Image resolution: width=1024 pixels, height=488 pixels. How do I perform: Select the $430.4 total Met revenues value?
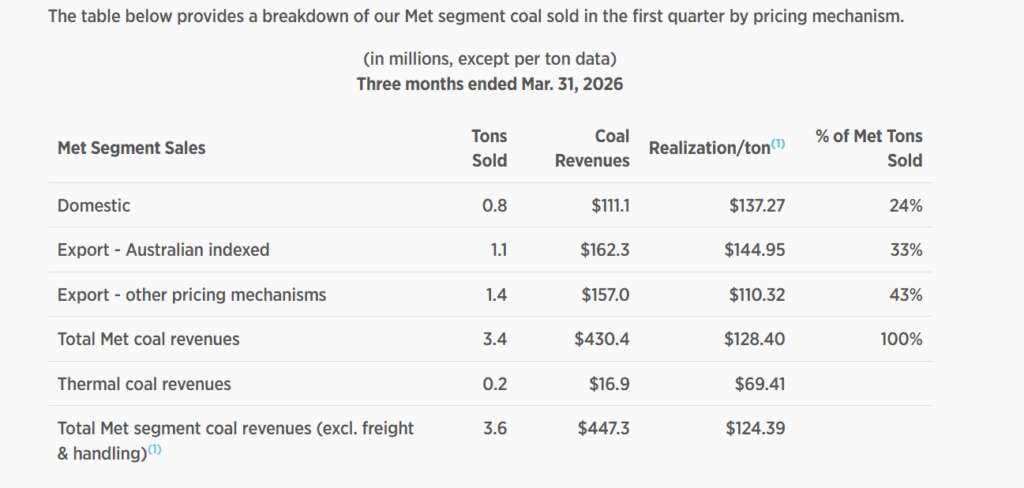click(602, 339)
